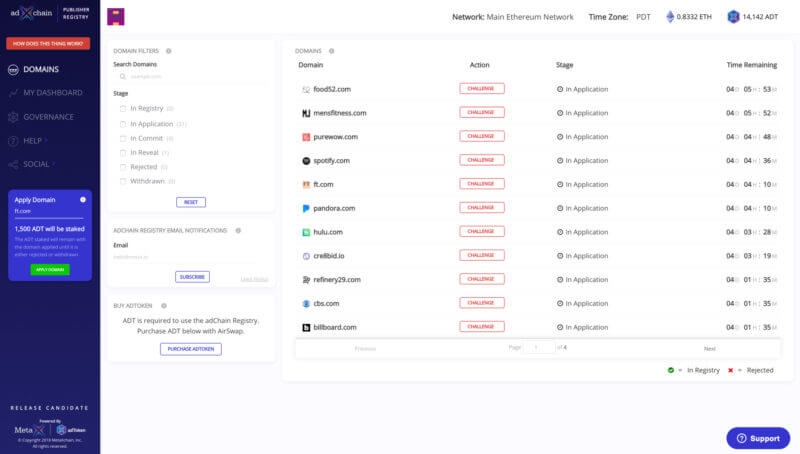Challenge the hulu.com domain
The image size is (800, 454).
tap(482, 232)
